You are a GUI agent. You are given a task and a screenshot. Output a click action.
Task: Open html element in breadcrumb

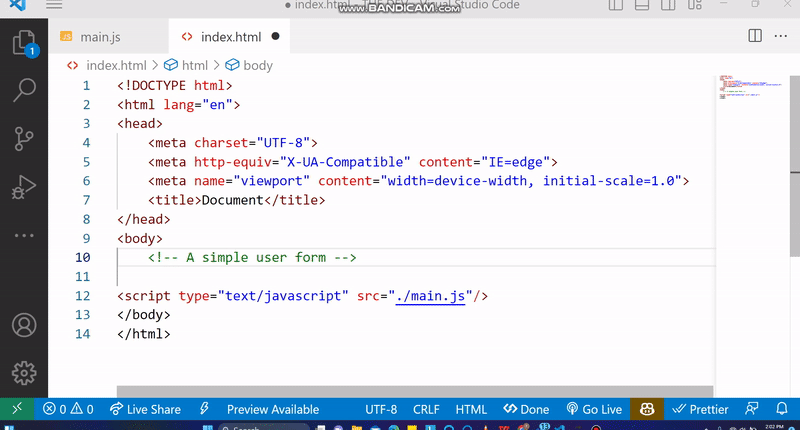coord(194,65)
